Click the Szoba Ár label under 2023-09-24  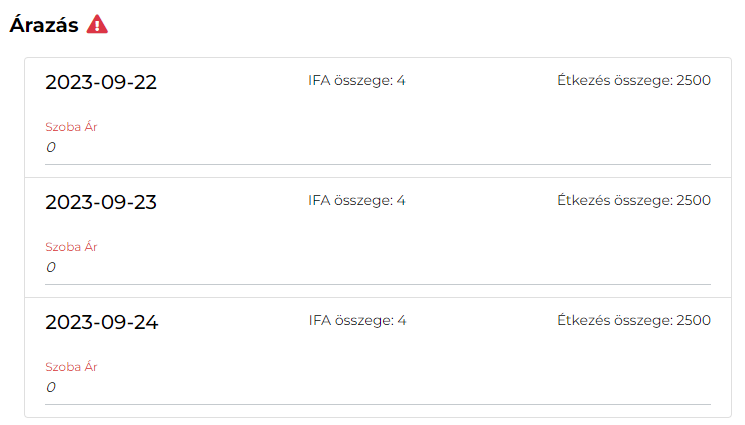click(x=71, y=367)
